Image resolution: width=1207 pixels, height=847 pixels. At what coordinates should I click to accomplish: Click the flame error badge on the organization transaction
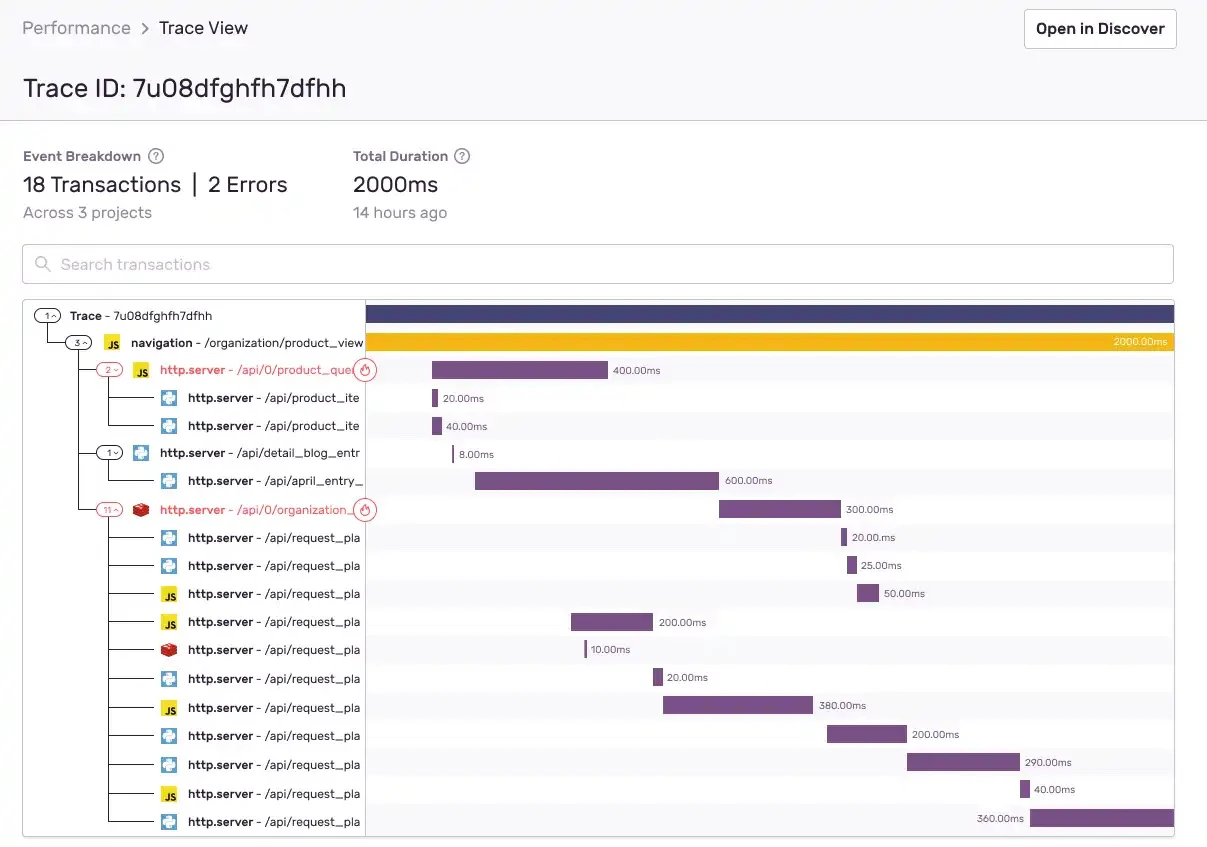pyautogui.click(x=364, y=509)
